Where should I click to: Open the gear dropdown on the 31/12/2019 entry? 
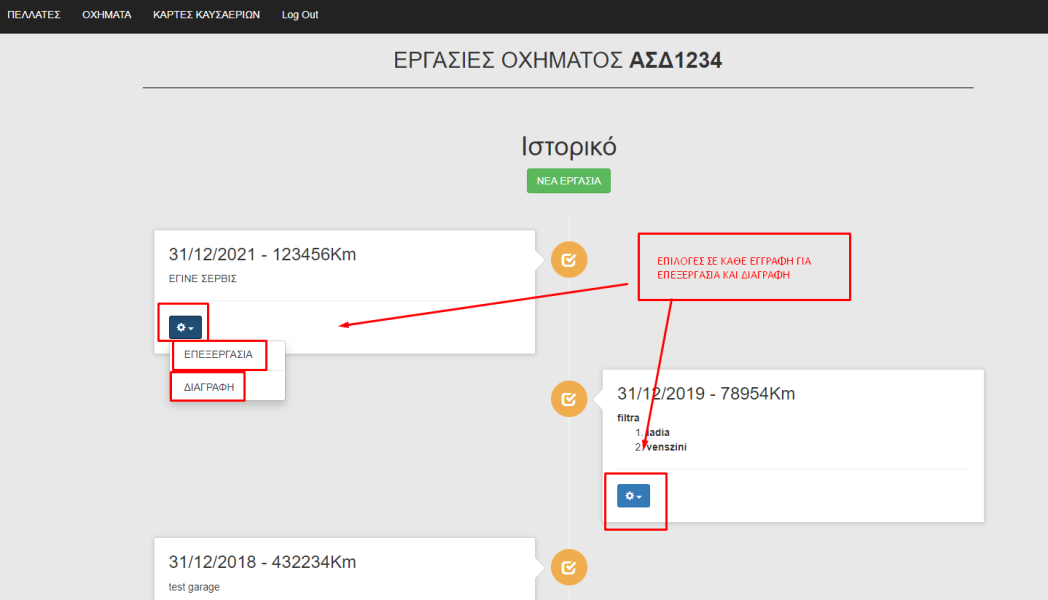coord(633,495)
